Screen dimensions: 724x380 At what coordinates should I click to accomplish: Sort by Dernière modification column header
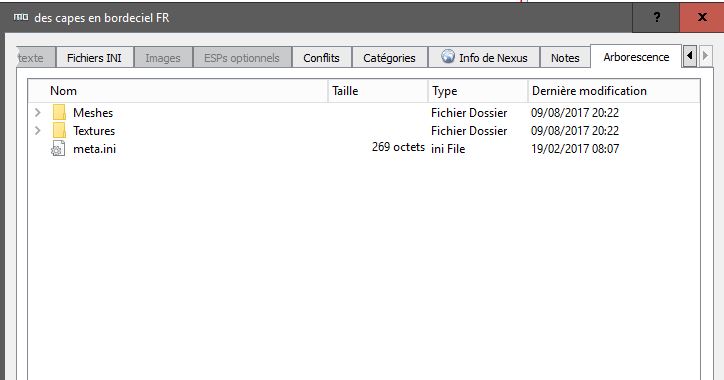tap(614, 91)
